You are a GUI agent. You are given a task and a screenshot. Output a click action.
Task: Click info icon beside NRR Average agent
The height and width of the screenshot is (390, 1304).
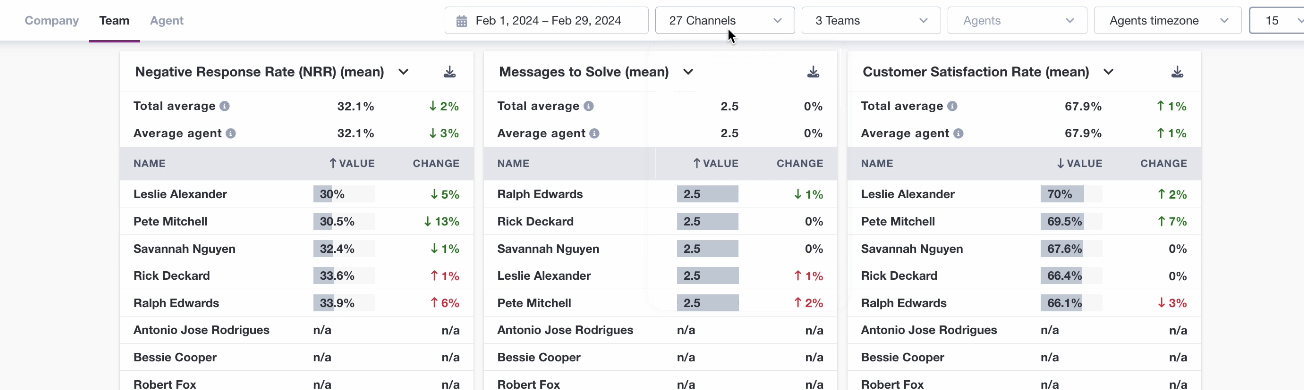[x=231, y=133]
